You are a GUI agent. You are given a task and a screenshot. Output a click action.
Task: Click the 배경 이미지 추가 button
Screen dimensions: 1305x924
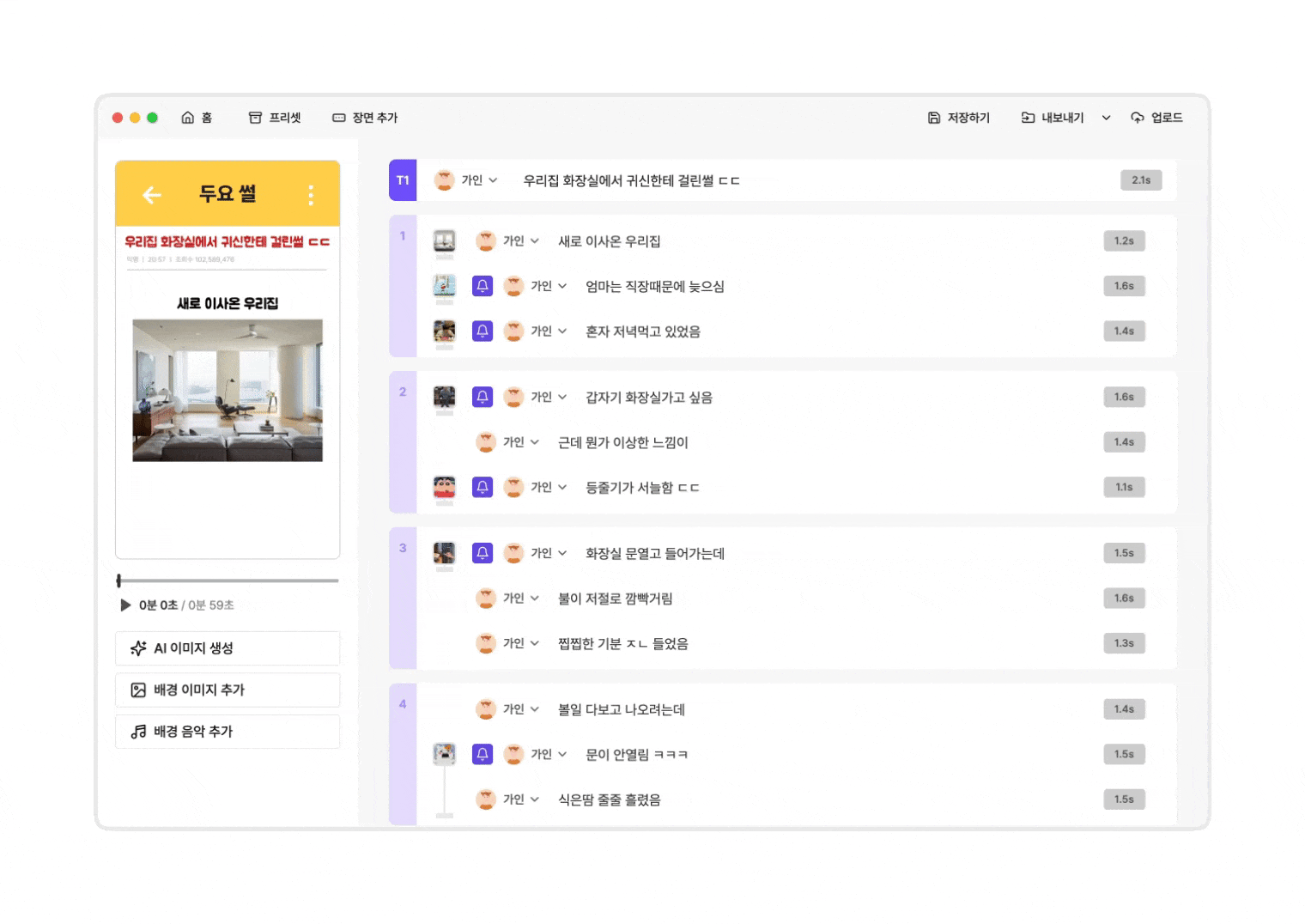[x=227, y=690]
